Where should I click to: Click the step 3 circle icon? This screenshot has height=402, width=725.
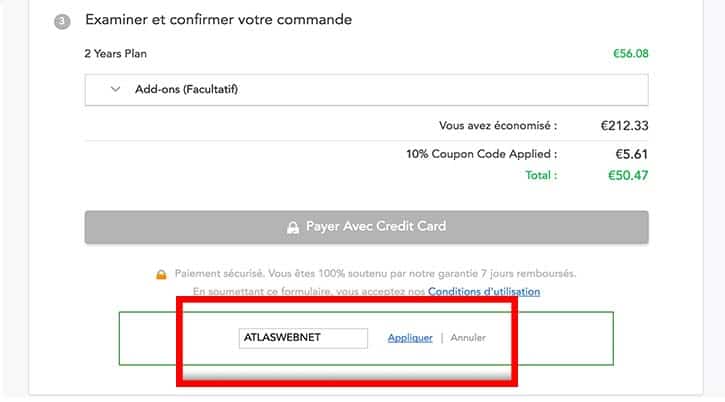point(62,21)
